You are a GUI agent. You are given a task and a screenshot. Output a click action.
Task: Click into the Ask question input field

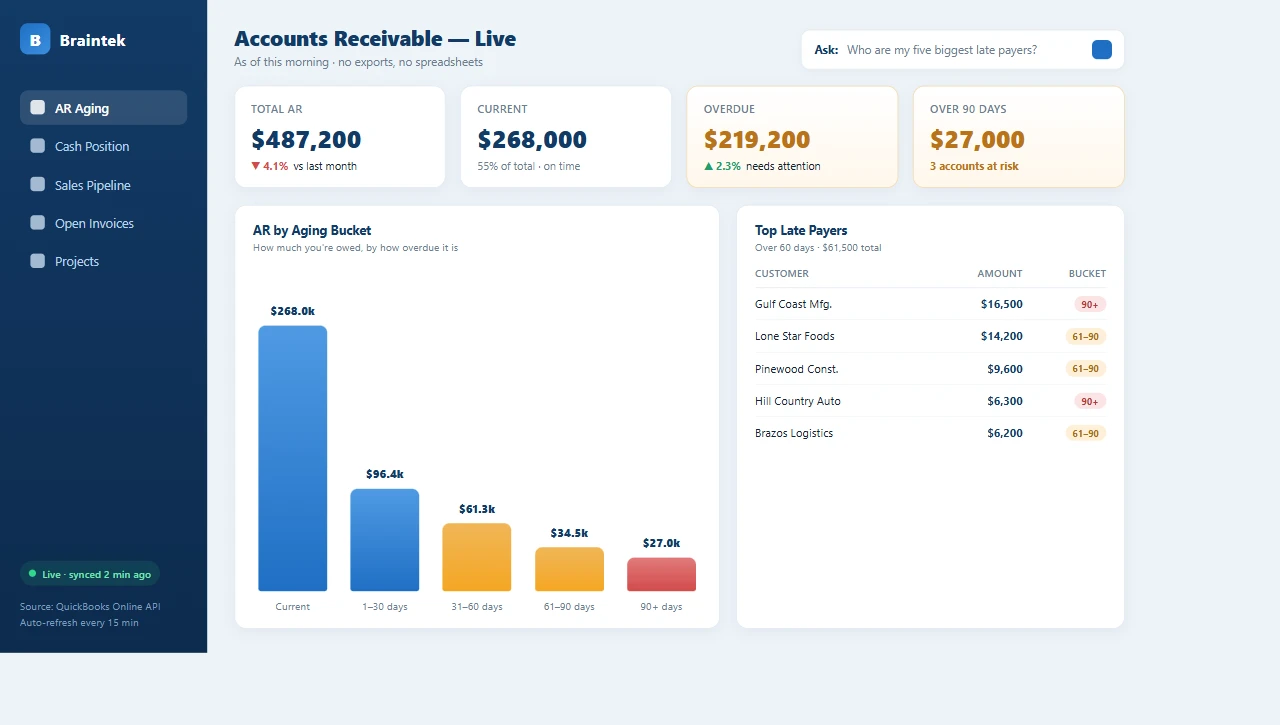click(965, 50)
